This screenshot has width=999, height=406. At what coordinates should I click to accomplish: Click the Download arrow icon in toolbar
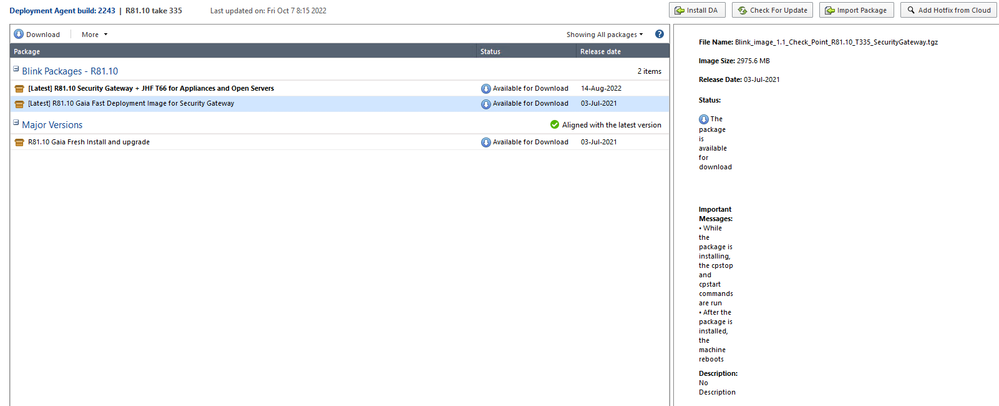tap(18, 34)
